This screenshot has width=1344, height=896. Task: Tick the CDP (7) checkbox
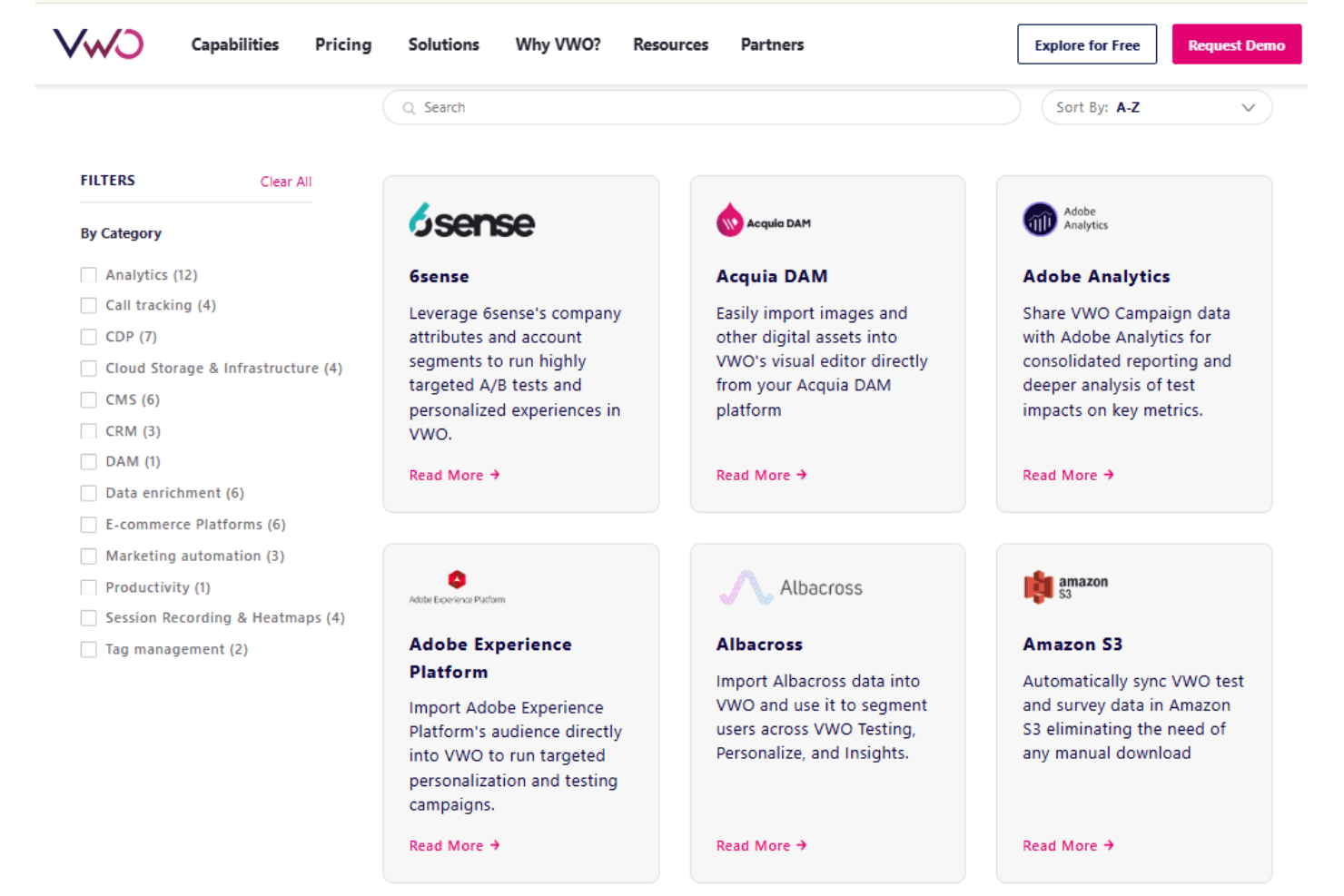[88, 337]
